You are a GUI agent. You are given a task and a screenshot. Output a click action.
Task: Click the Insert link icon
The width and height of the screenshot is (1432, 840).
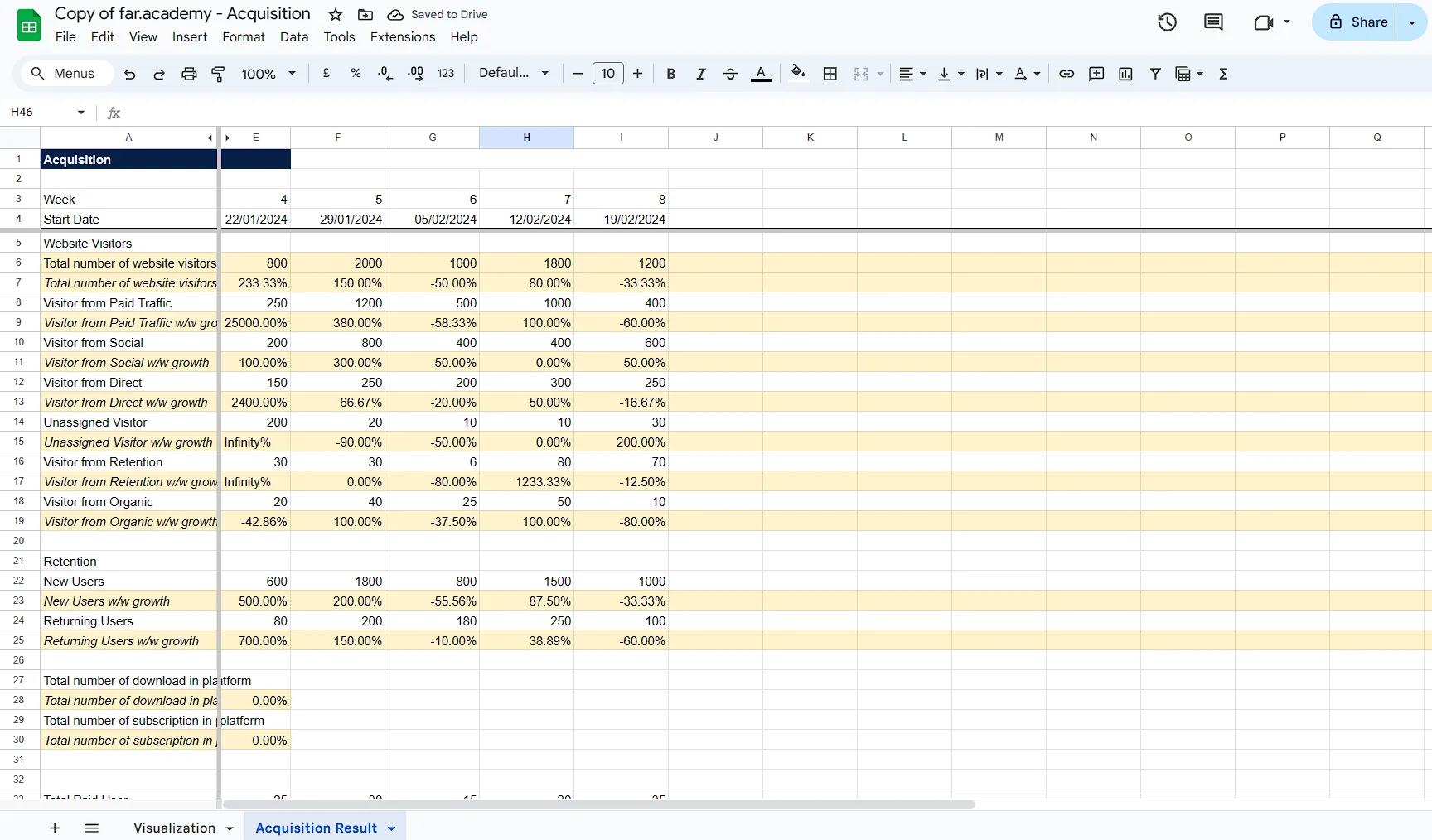click(1067, 74)
